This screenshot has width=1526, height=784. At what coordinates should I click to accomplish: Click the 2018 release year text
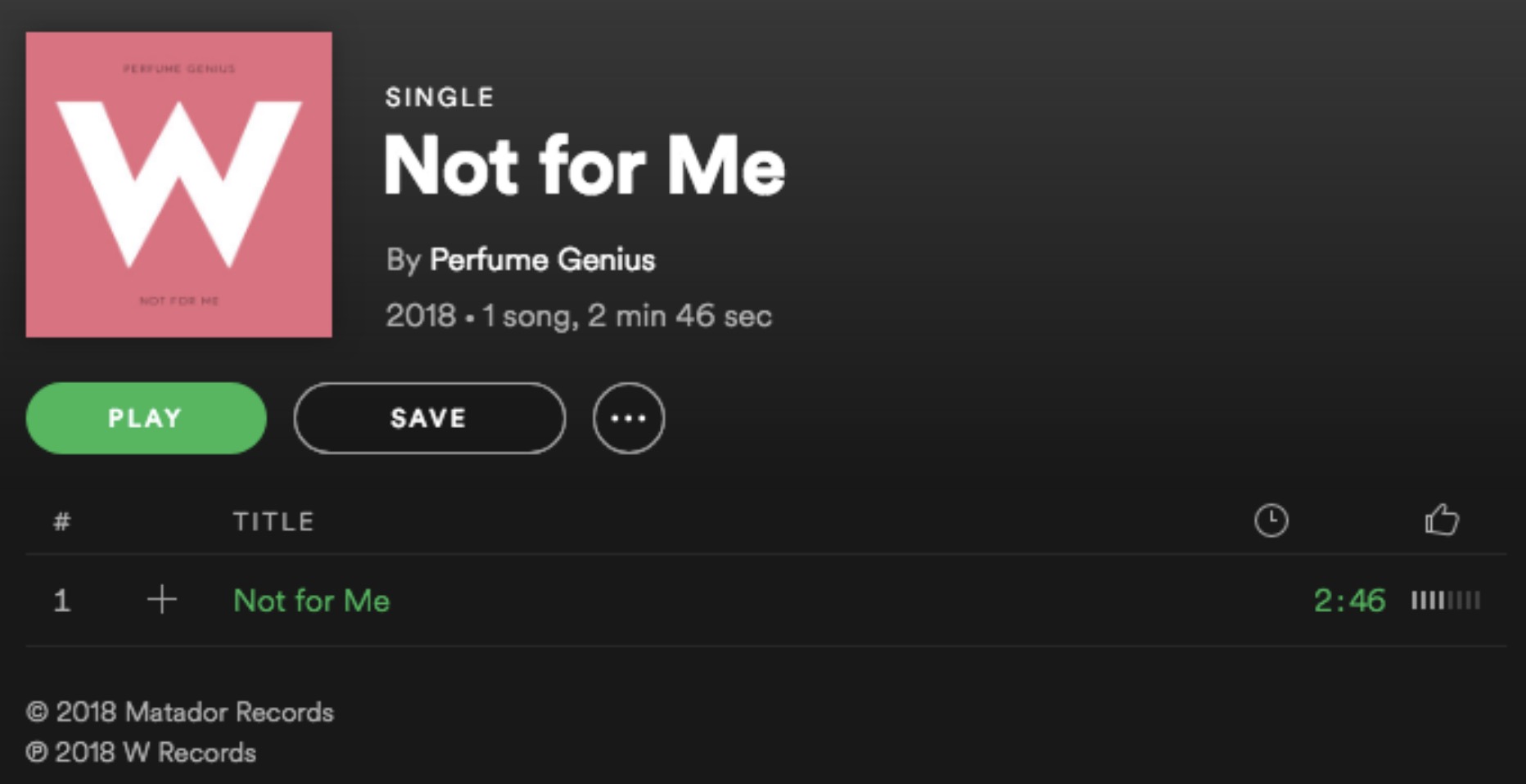point(420,316)
